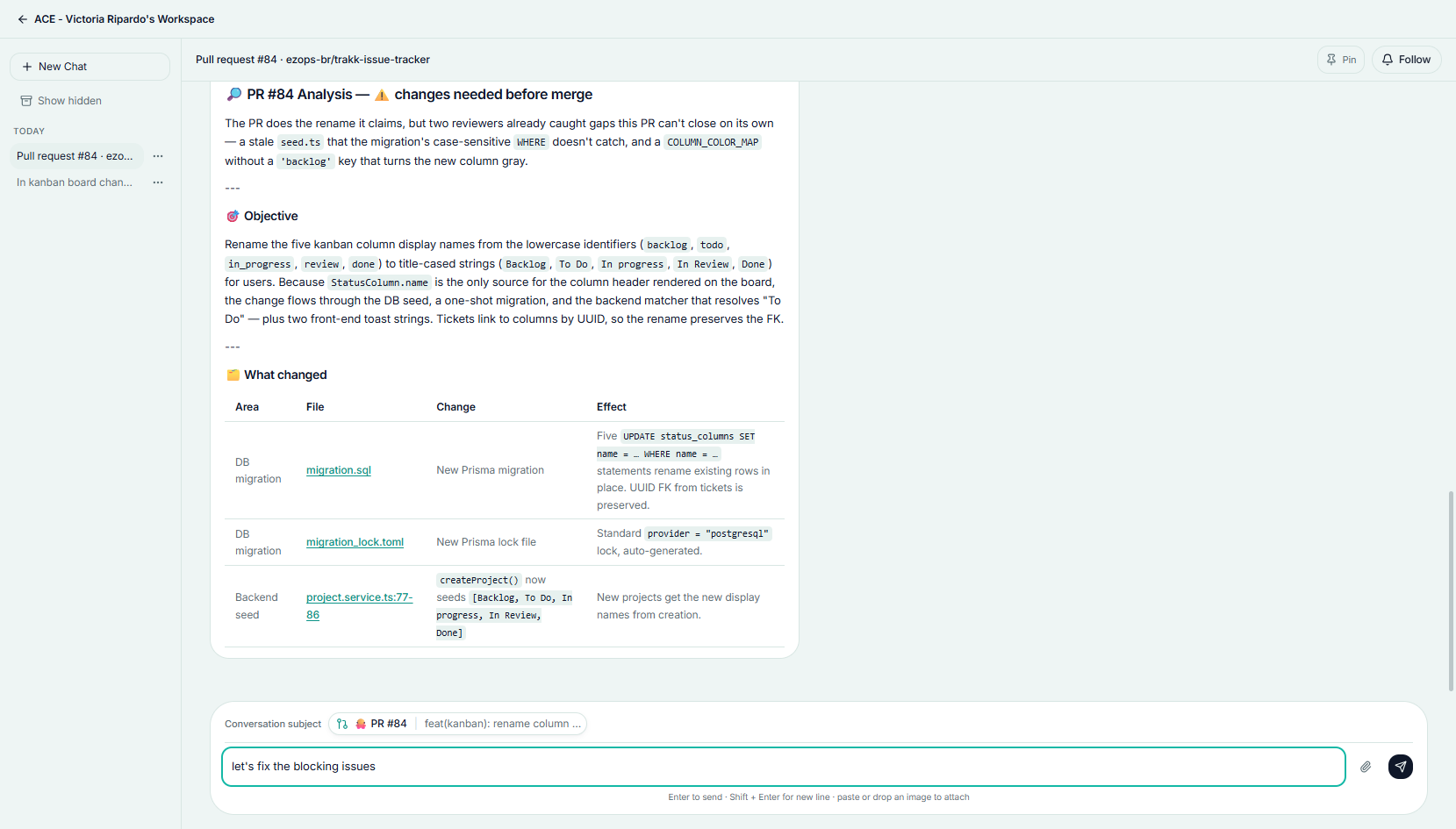
Task: Click 'New Prisma lock file' cell
Action: point(486,542)
